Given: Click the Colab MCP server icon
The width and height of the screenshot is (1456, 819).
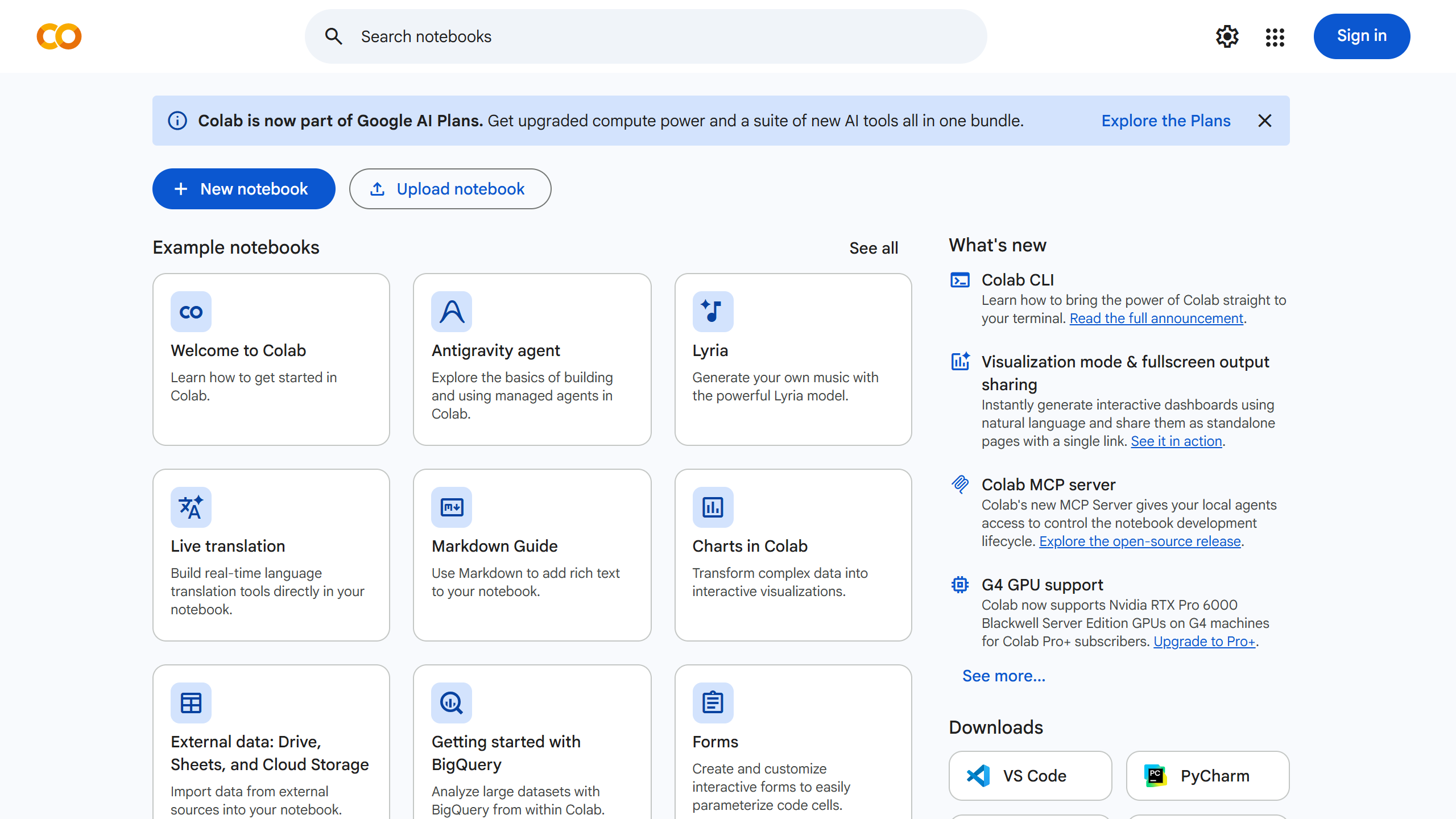Looking at the screenshot, I should pyautogui.click(x=960, y=484).
